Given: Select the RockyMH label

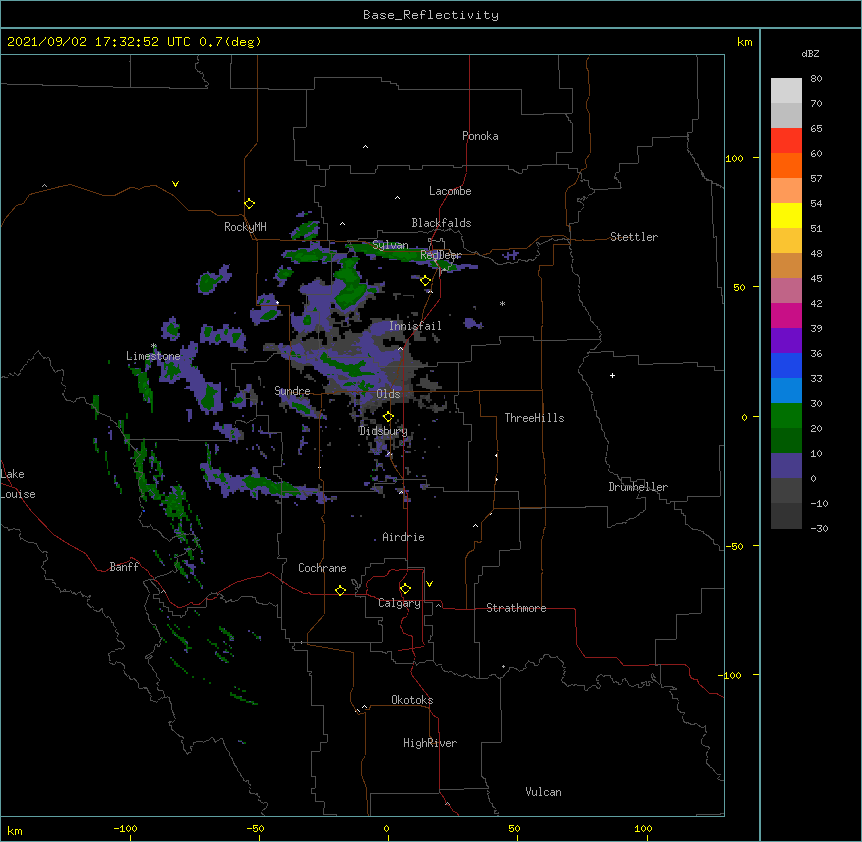Looking at the screenshot, I should [x=245, y=227].
